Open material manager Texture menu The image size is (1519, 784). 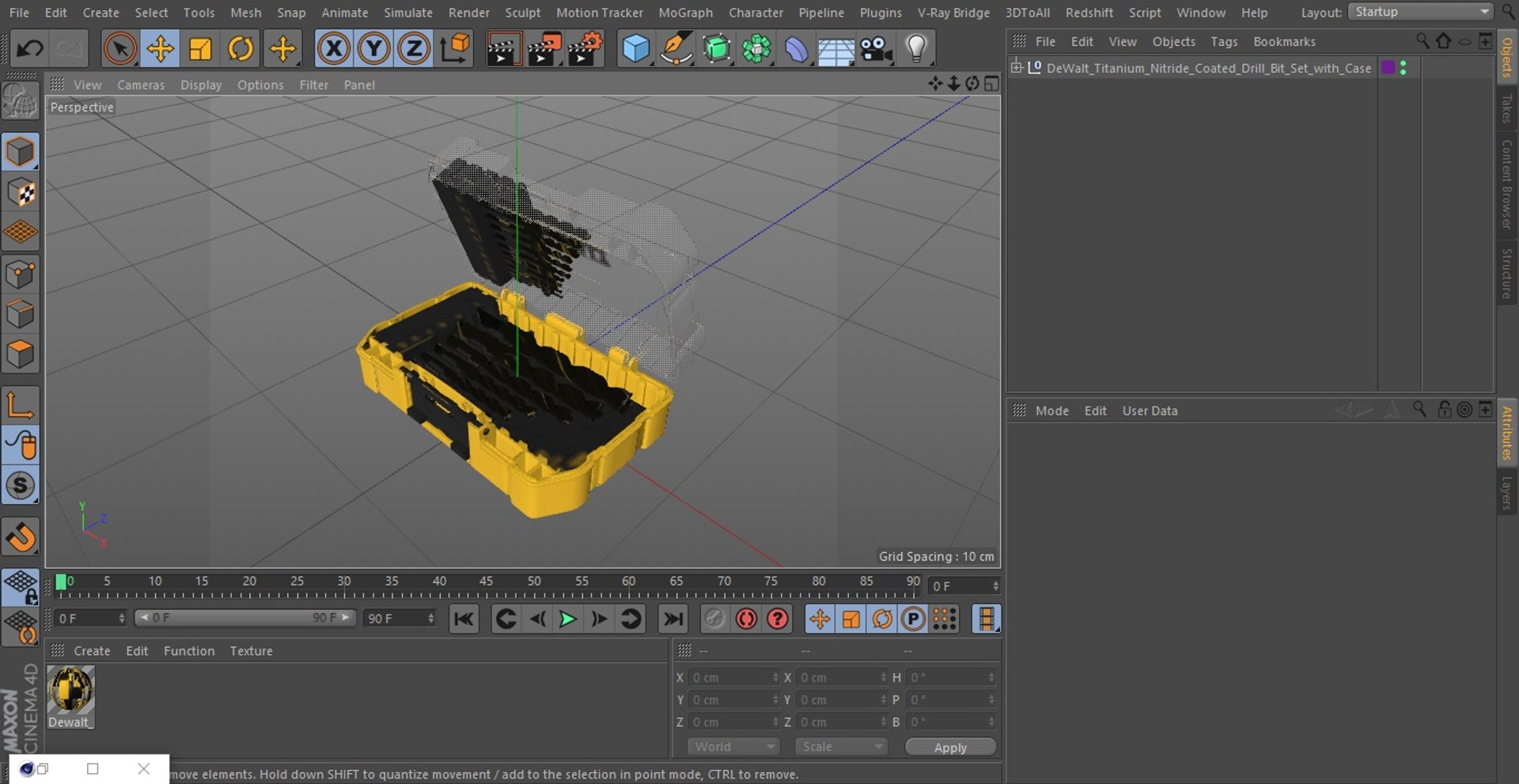click(251, 650)
